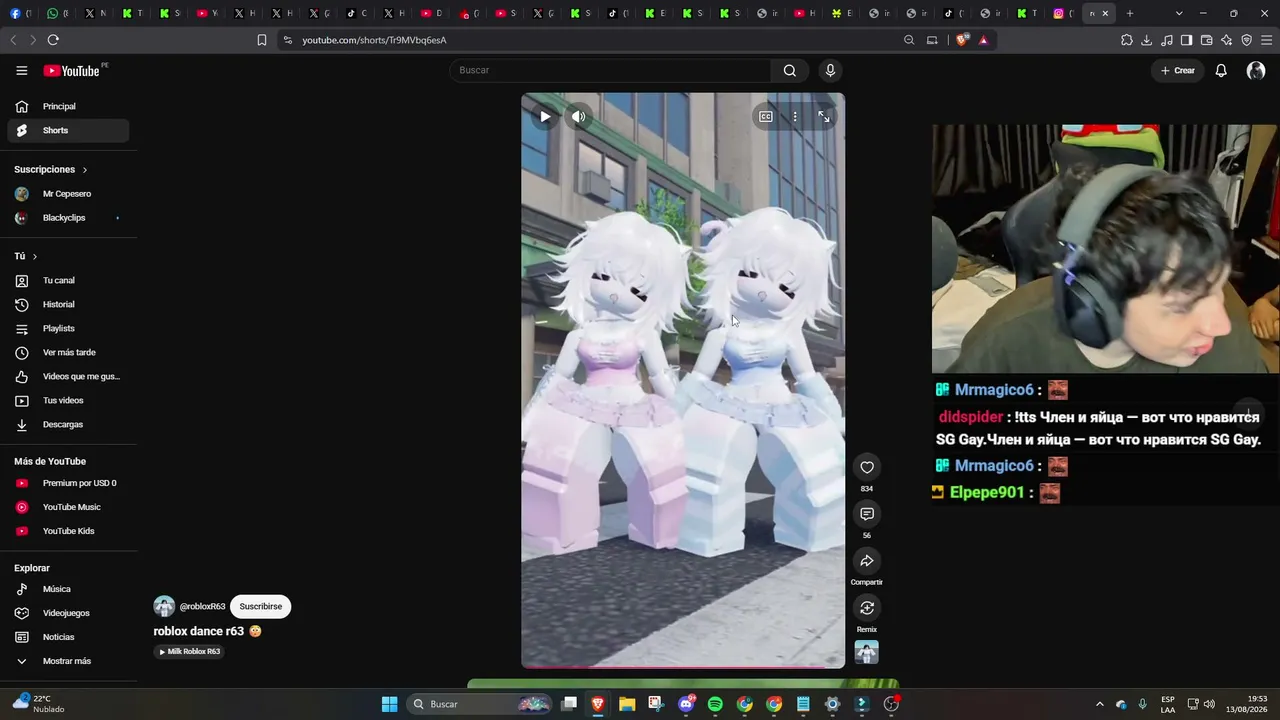Open File Explorer from the taskbar
Image resolution: width=1280 pixels, height=720 pixels.
(627, 704)
